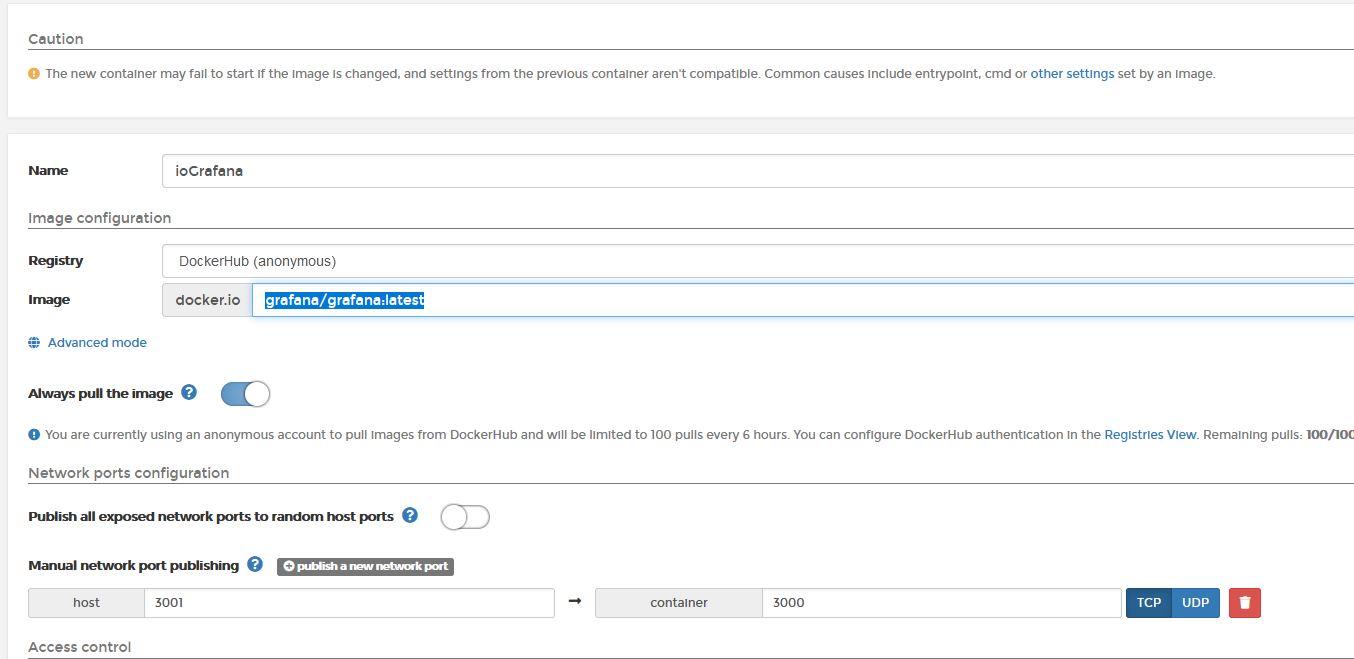Click the container port field showing 3000
1354x659 pixels.
(x=941, y=603)
